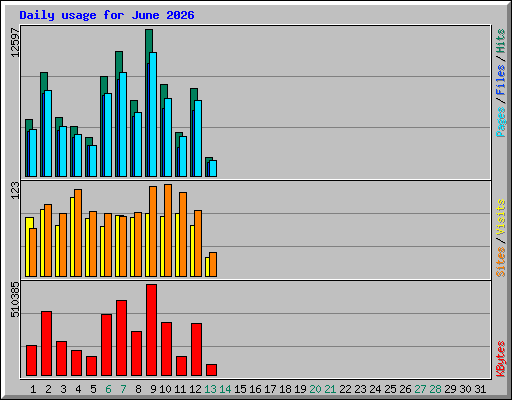Image resolution: width=512 pixels, height=400 pixels.
Task: Click the day 6 cyan pages bar
Action: pos(108,135)
